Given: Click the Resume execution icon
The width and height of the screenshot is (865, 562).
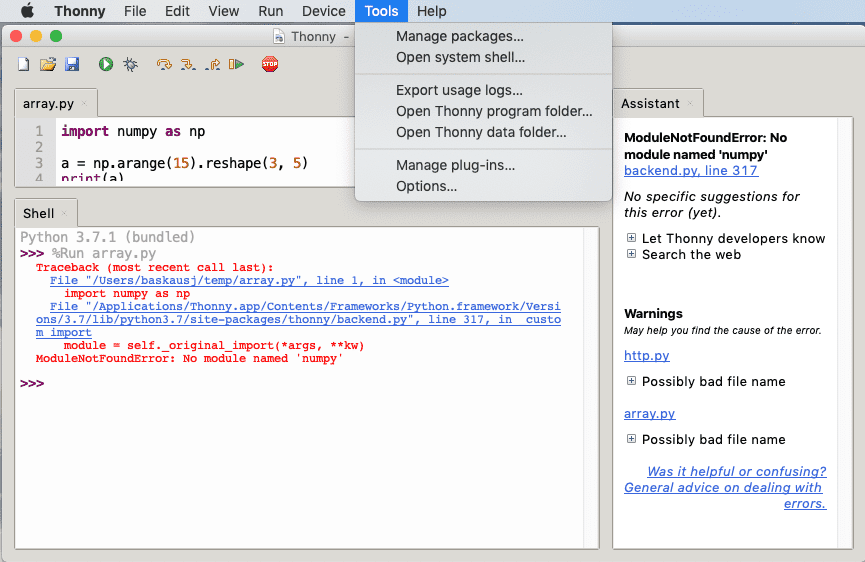Looking at the screenshot, I should coord(237,65).
